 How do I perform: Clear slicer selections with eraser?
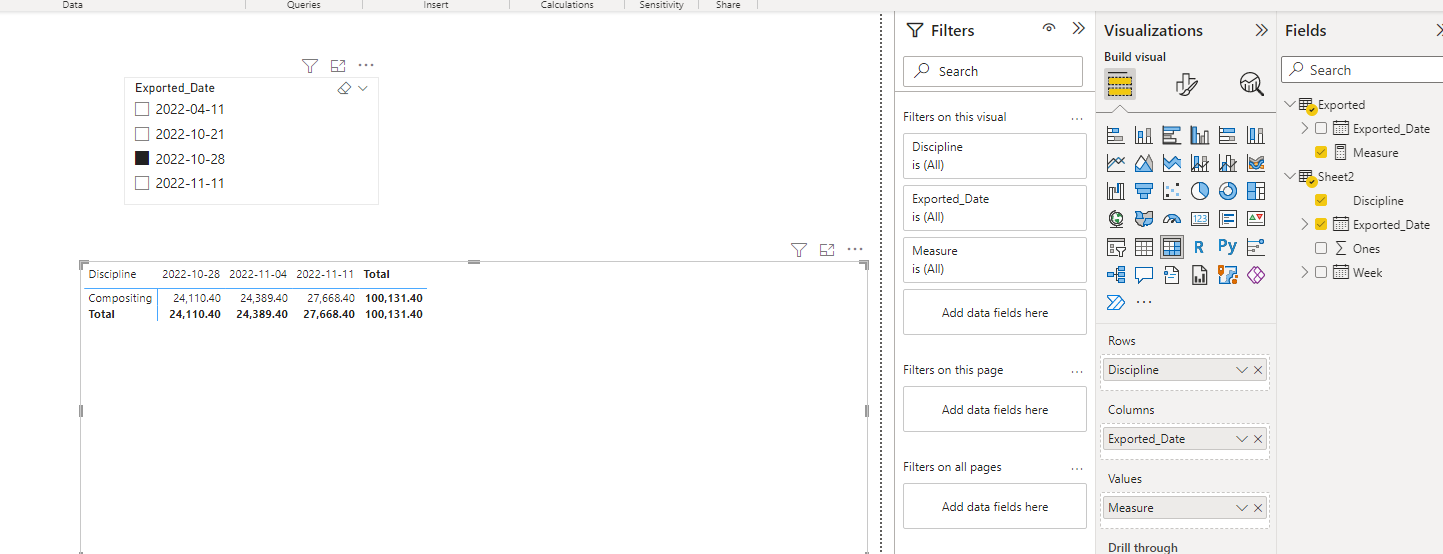coord(344,88)
